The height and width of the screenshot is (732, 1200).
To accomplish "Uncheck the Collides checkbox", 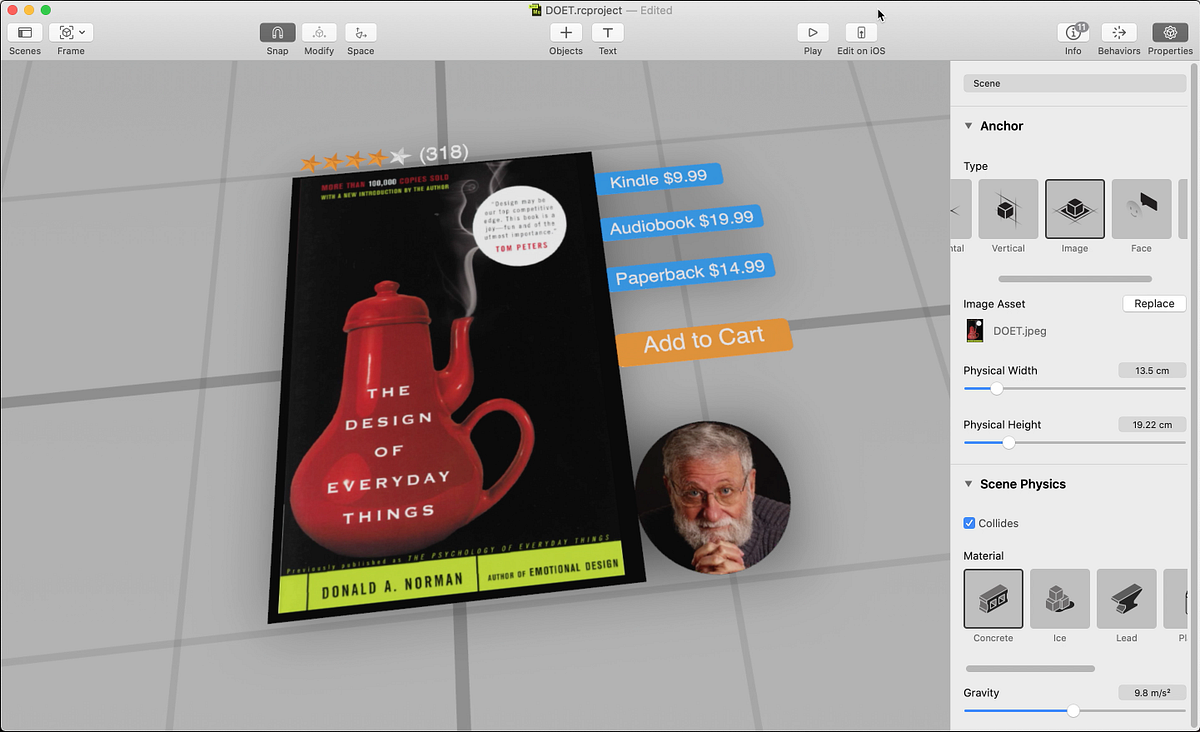I will pyautogui.click(x=969, y=523).
